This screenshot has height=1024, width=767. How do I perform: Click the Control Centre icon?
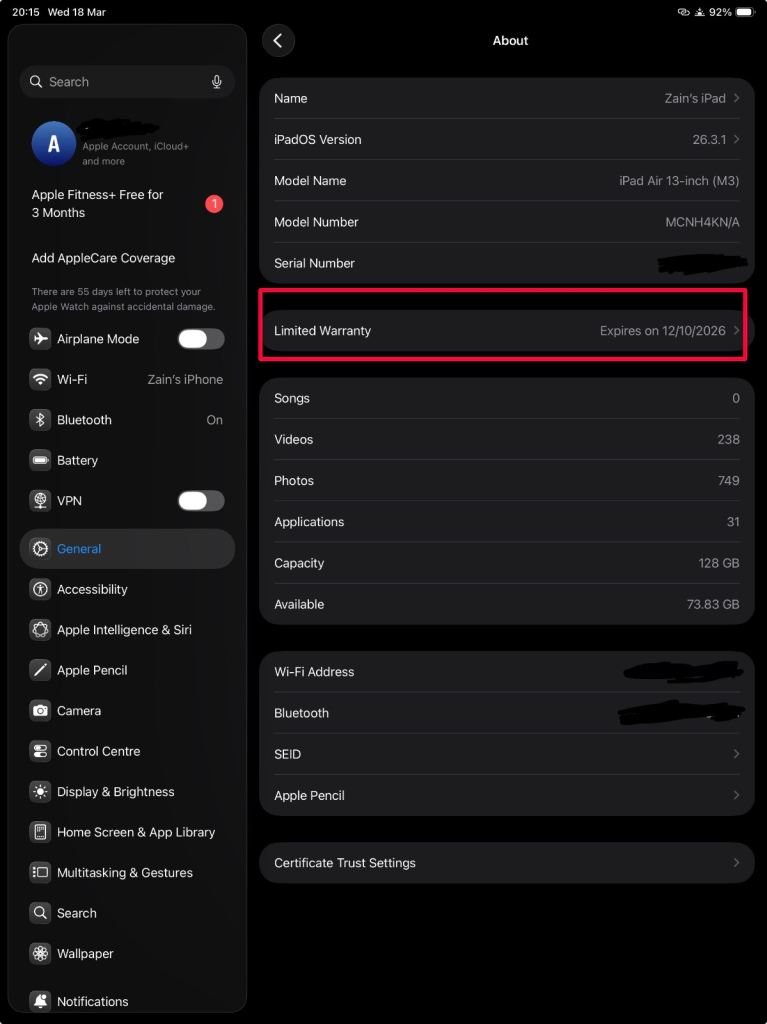pyautogui.click(x=40, y=751)
